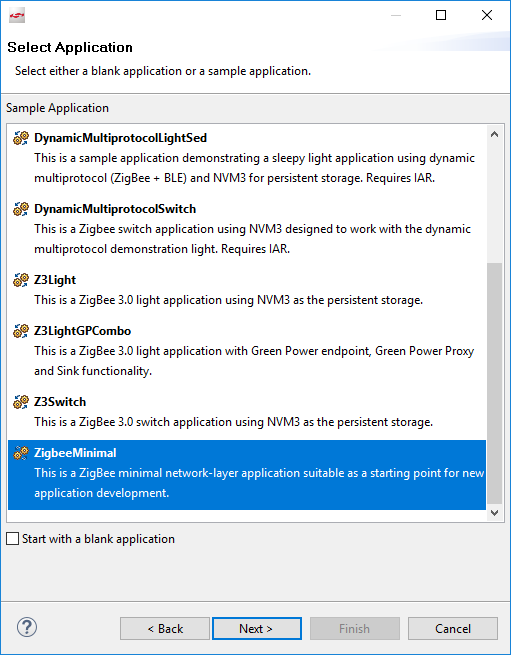Click the Z3Switch gear icon
This screenshot has height=655, width=511.
coord(20,401)
